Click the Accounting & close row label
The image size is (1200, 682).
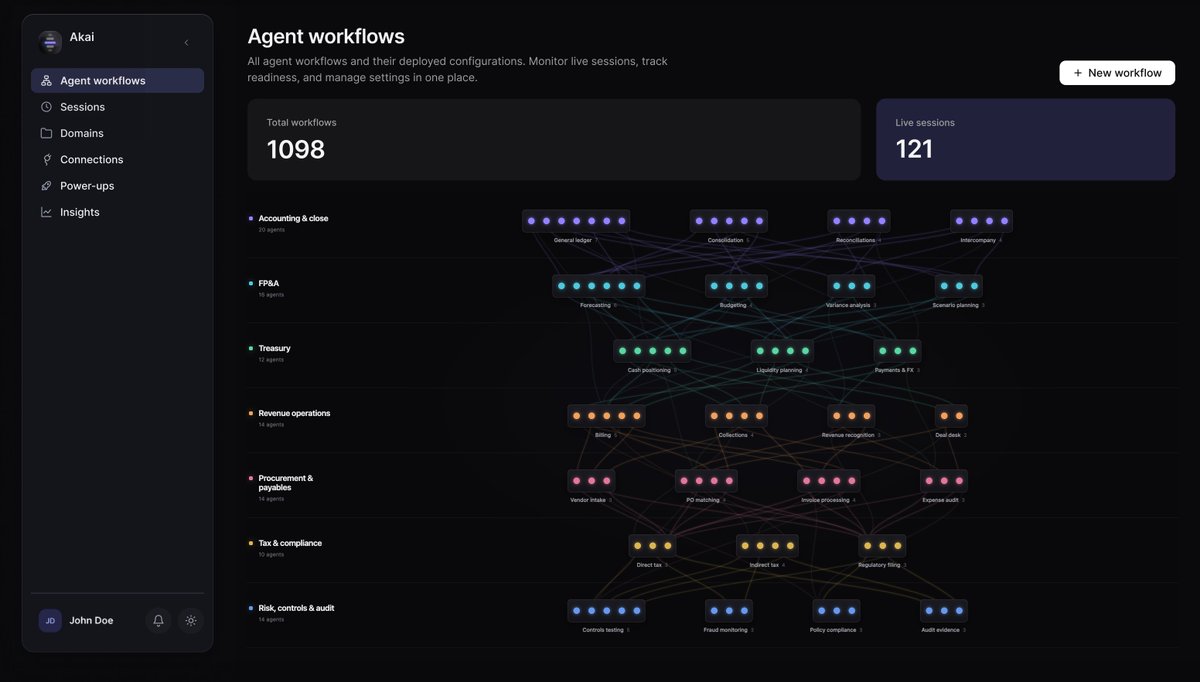293,218
